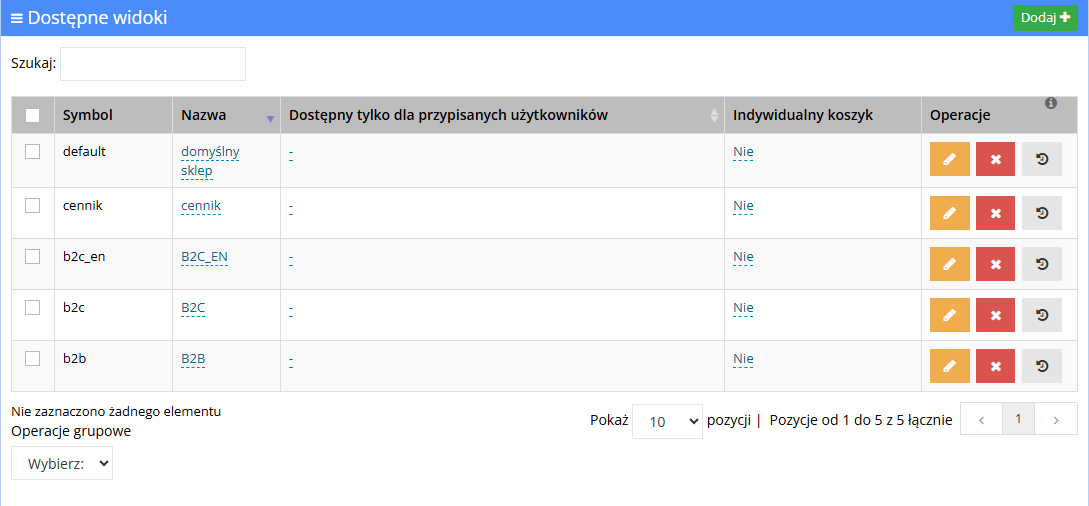This screenshot has width=1089, height=506.
Task: Check the b2b row checkbox
Action: [x=33, y=359]
